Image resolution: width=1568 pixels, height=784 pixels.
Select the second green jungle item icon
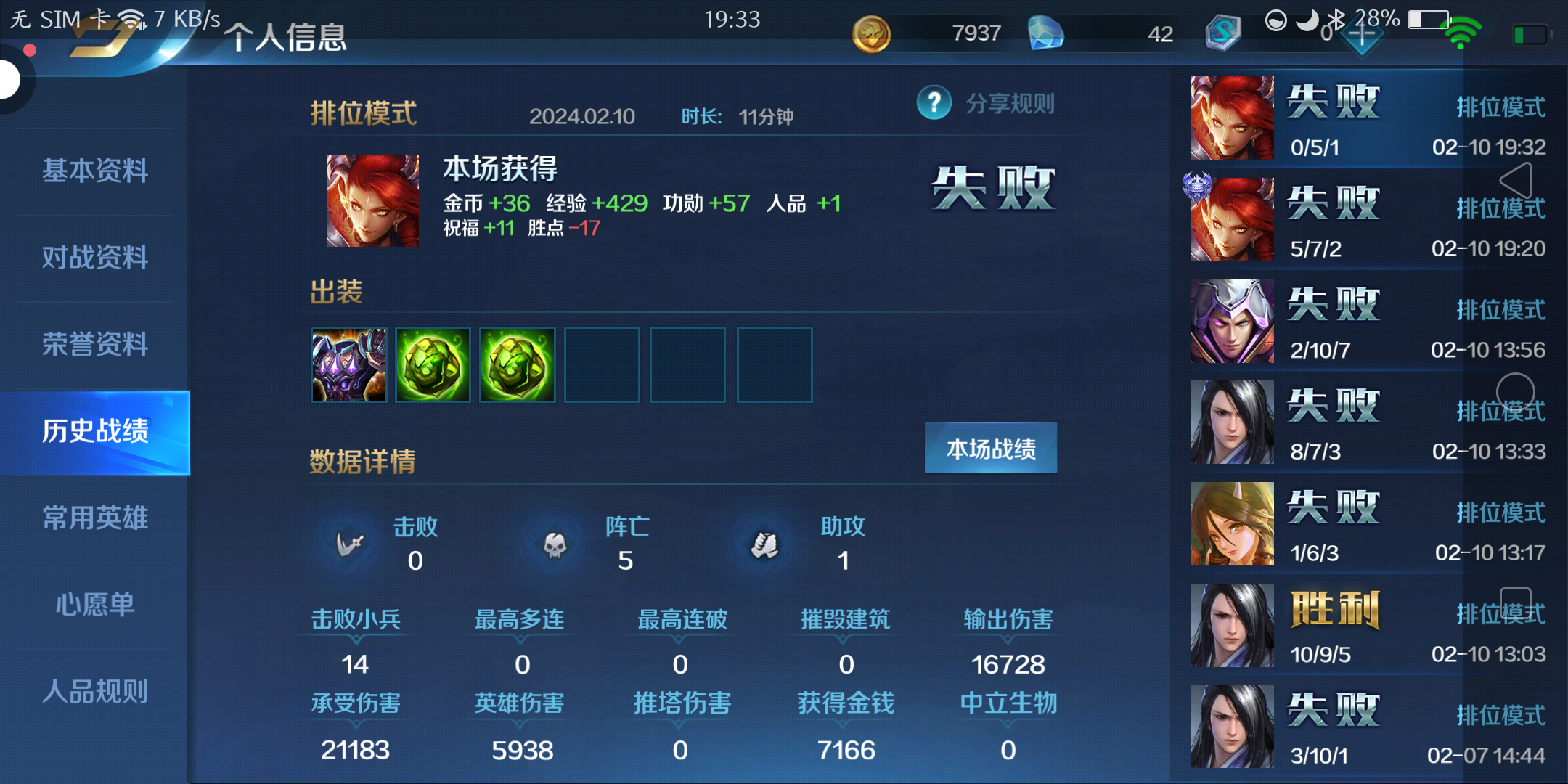click(x=518, y=364)
